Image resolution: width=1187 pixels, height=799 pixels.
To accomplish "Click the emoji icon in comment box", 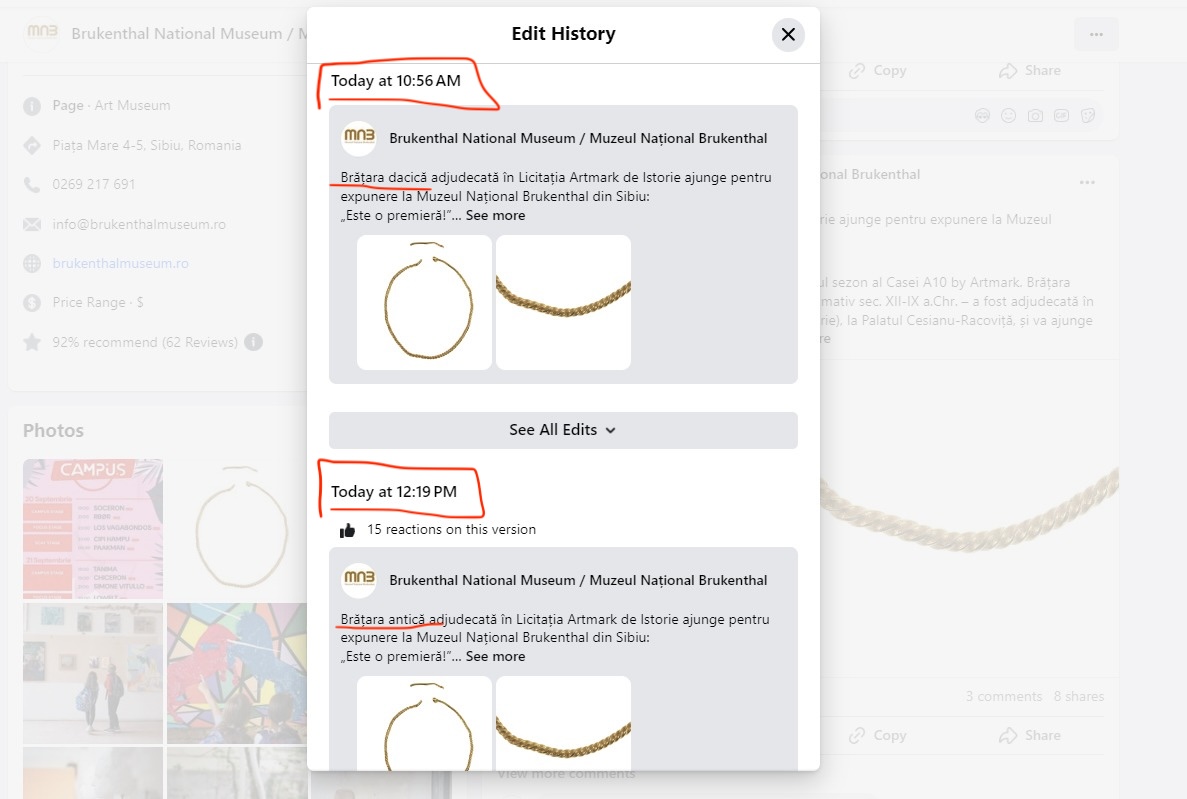I will coord(1009,116).
